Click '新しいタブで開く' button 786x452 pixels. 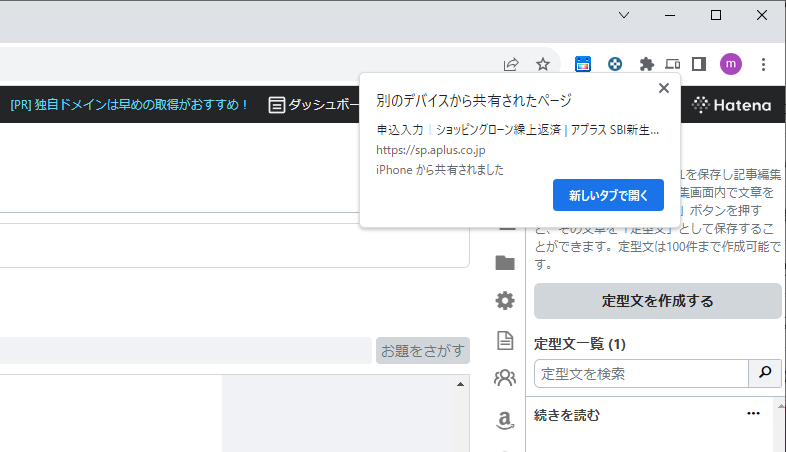(608, 195)
